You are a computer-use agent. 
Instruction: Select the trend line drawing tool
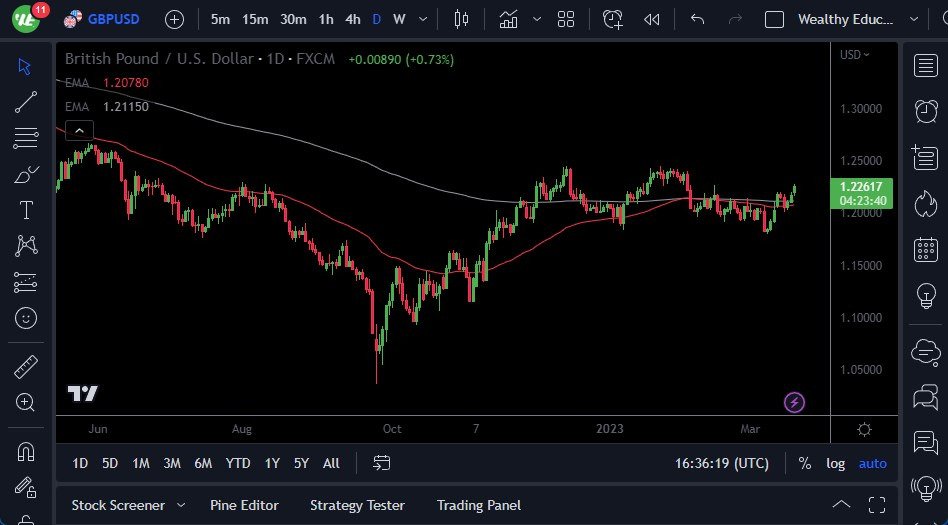pyautogui.click(x=26, y=101)
